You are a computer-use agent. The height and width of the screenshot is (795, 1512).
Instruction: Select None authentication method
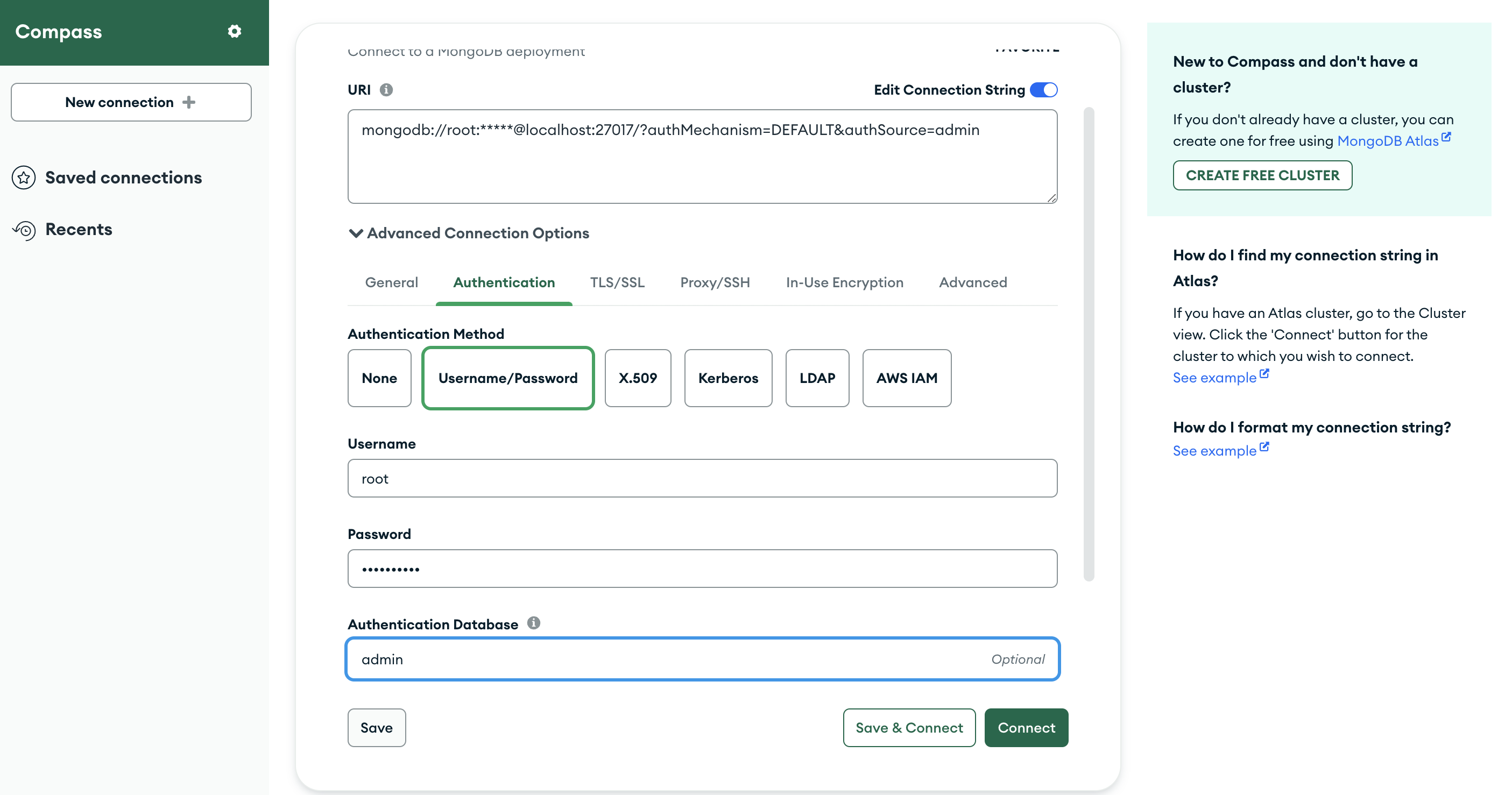(x=379, y=379)
